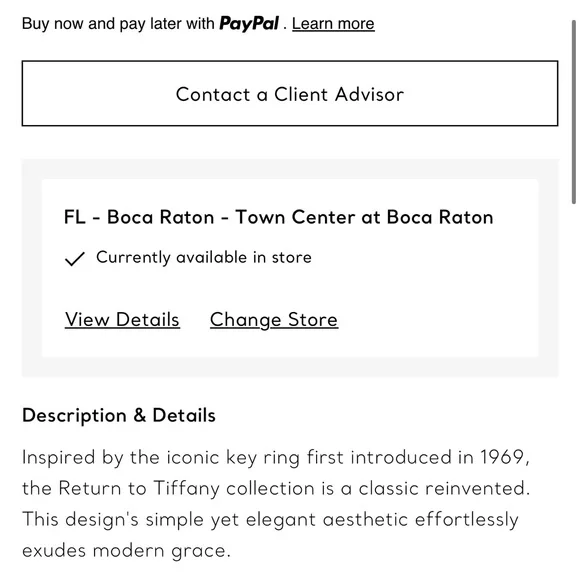Click the line starting This design's simple
The width and height of the screenshot is (580, 580).
[270, 520]
